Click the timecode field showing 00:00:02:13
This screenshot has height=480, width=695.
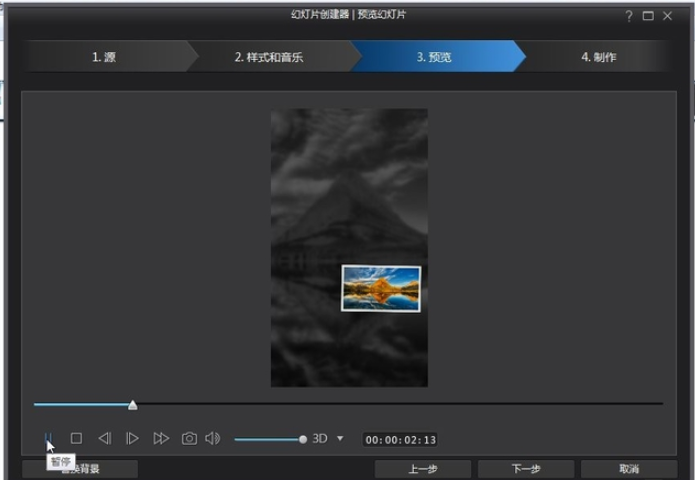tap(400, 439)
